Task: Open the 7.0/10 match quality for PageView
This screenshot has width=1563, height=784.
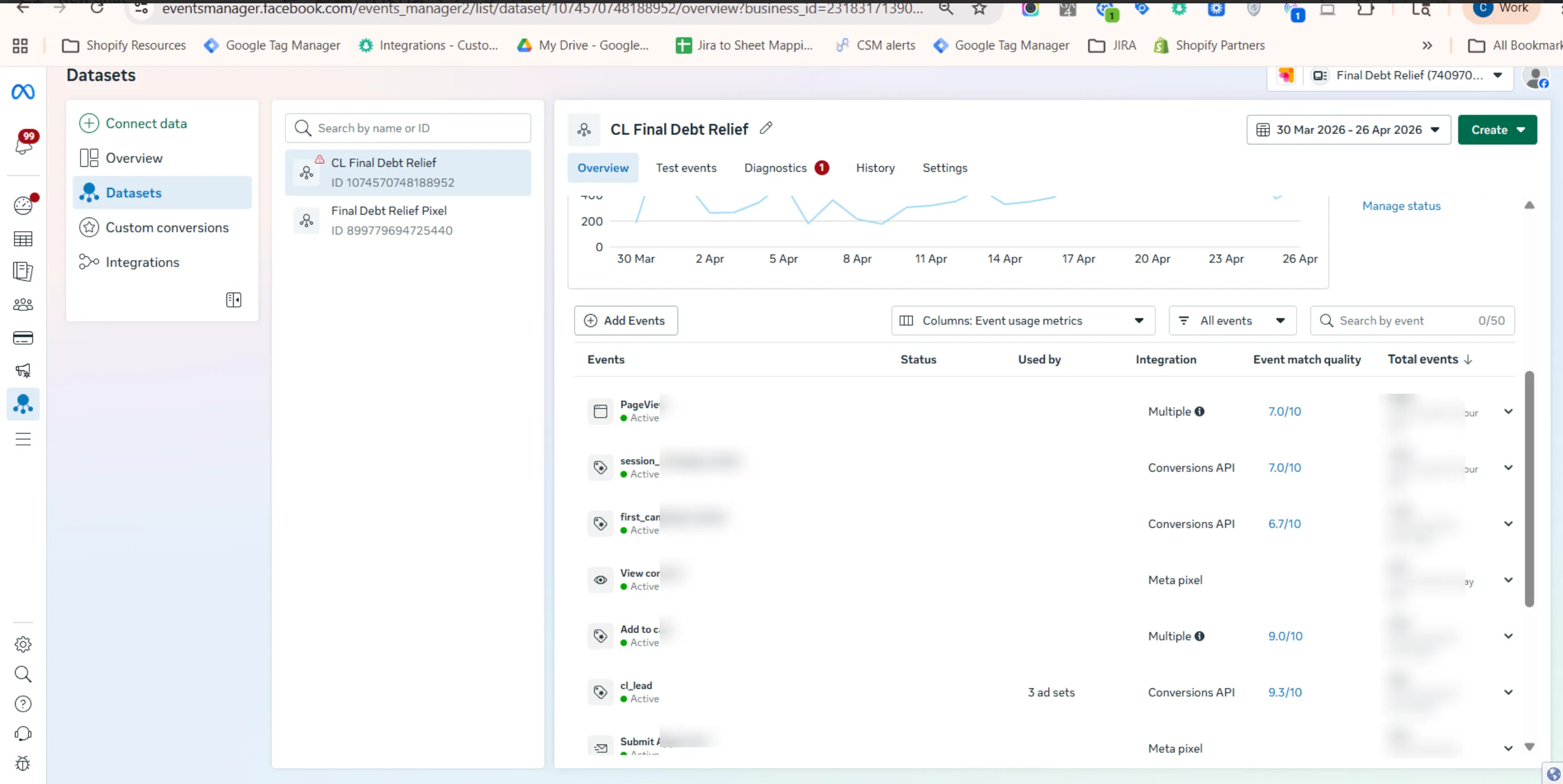Action: pyautogui.click(x=1284, y=411)
